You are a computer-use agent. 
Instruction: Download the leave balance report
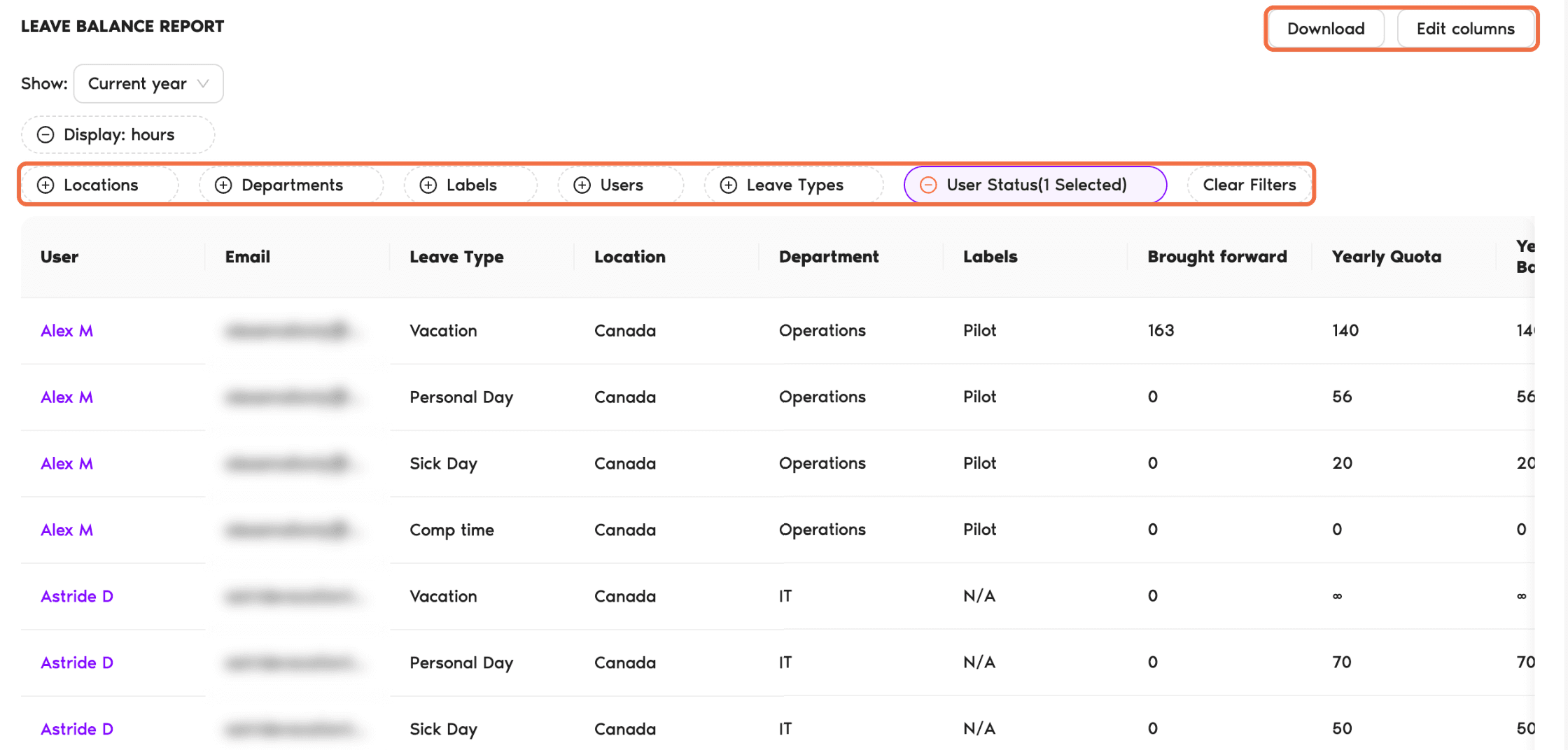pos(1326,29)
